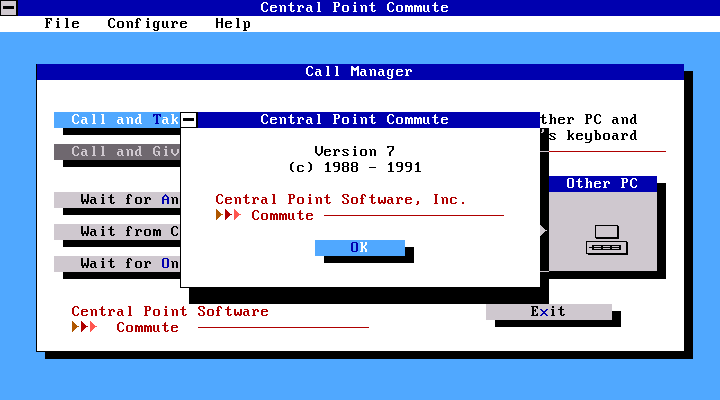Viewport: 720px width, 400px height.
Task: Click the about dialog's title bar
Action: click(x=369, y=120)
